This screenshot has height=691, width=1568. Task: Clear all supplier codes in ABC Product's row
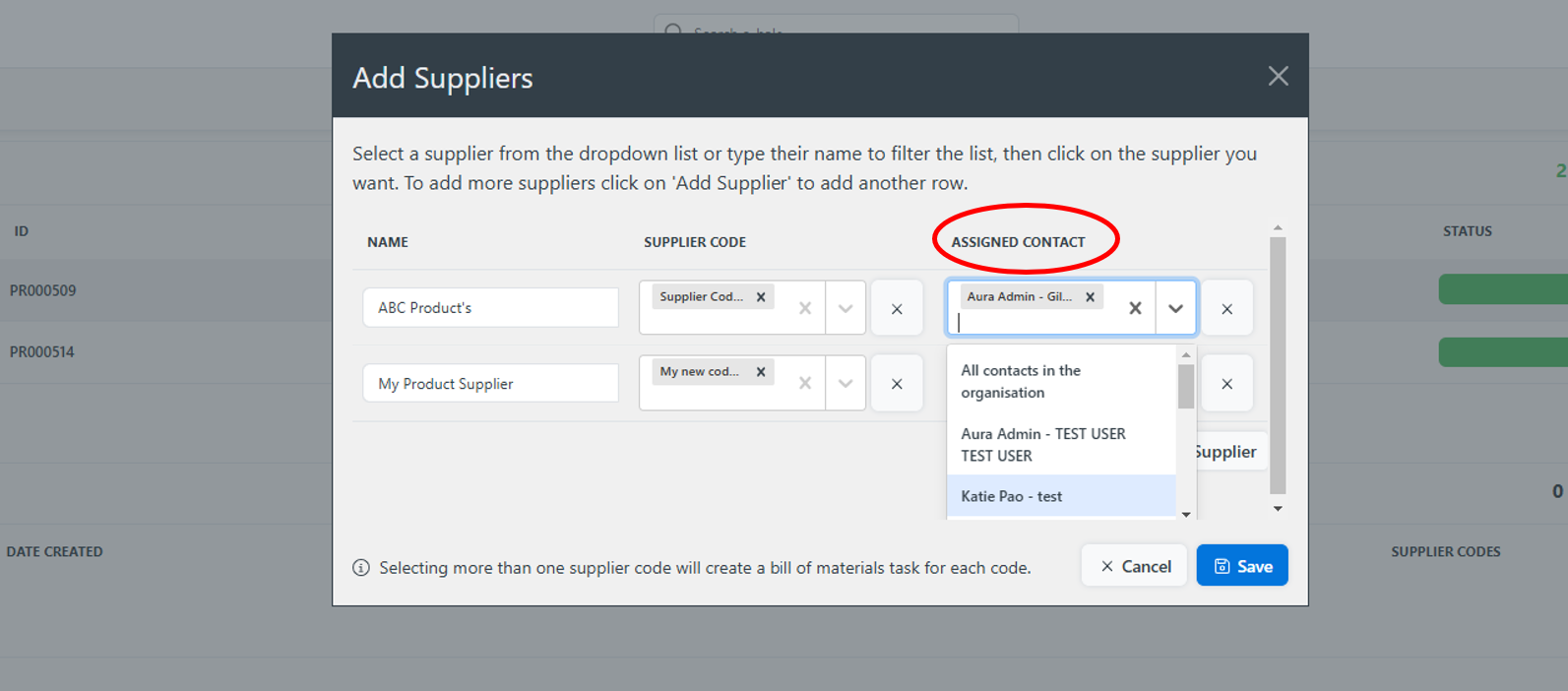pyautogui.click(x=805, y=308)
